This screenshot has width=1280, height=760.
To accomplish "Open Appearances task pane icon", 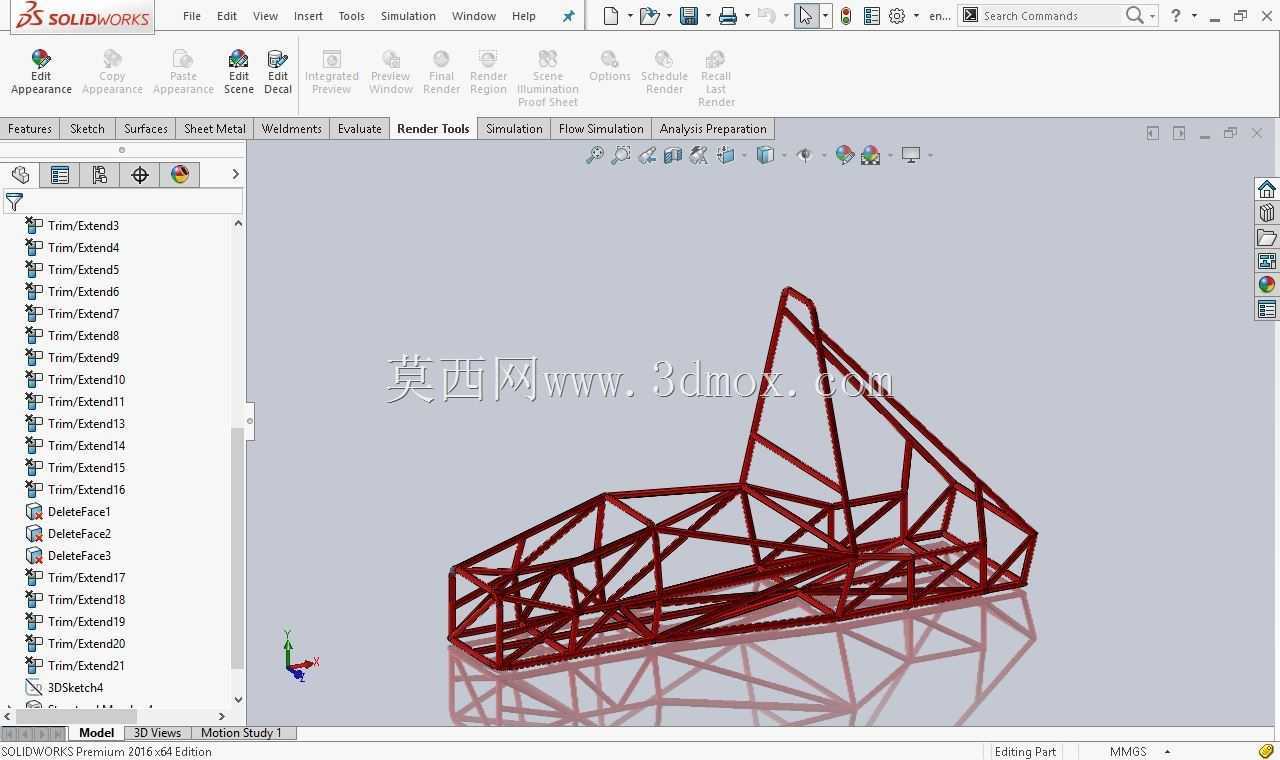I will pyautogui.click(x=1267, y=285).
